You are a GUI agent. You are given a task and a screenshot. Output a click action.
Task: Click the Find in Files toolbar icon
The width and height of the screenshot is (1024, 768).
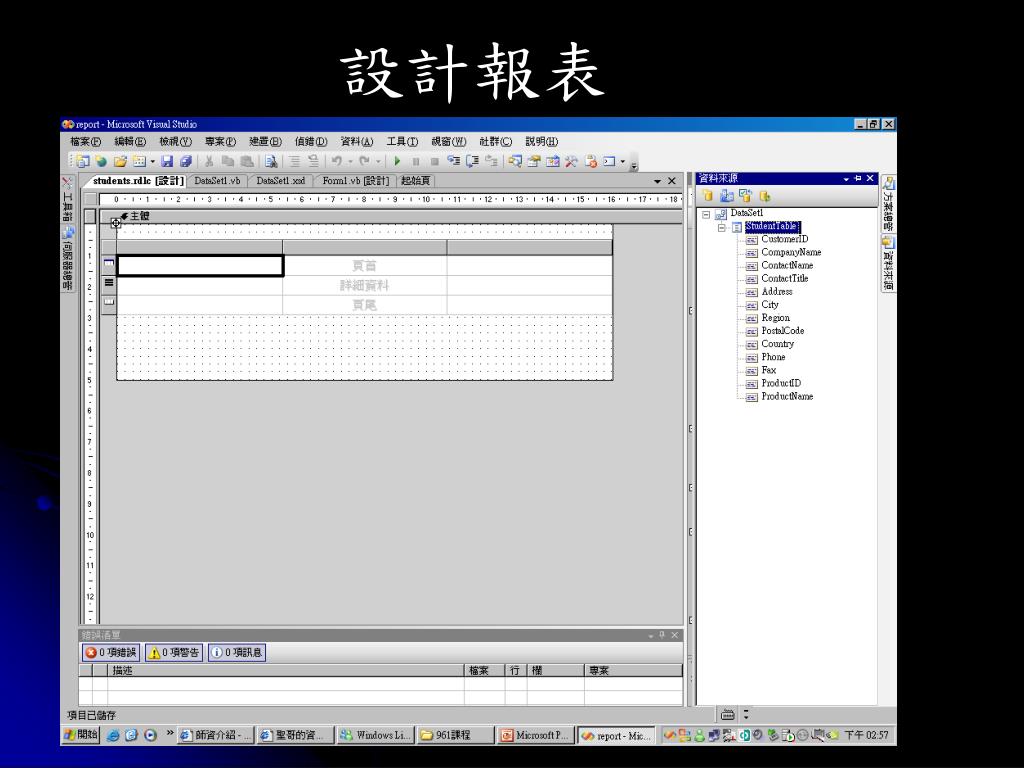pos(271,161)
